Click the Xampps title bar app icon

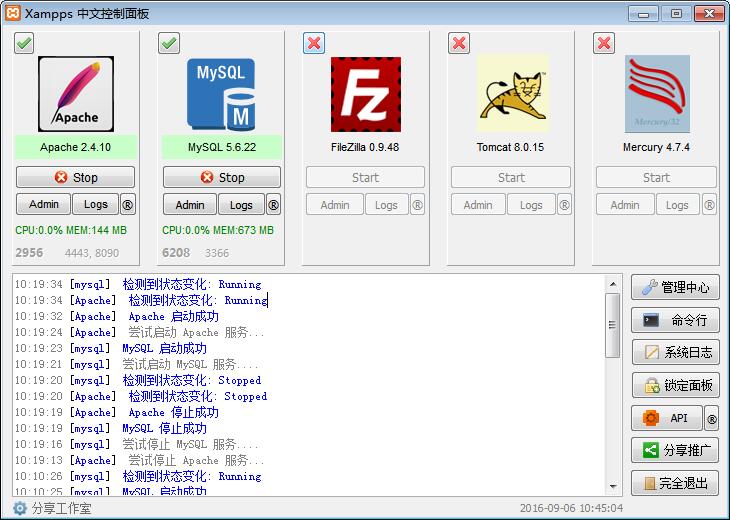[x=13, y=13]
